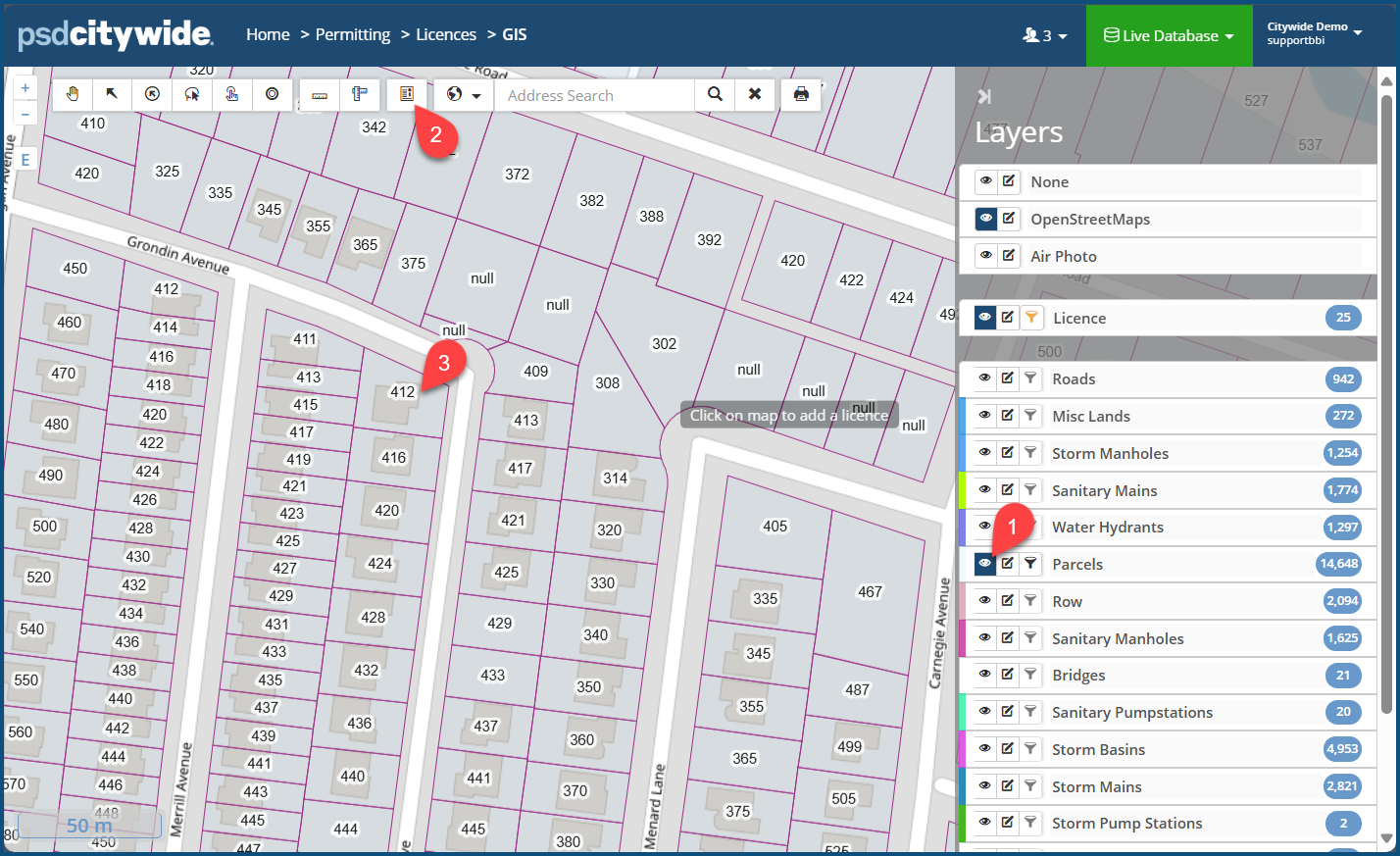This screenshot has height=856, width=1400.
Task: Expand the Live Database dropdown
Action: pos(1169,35)
